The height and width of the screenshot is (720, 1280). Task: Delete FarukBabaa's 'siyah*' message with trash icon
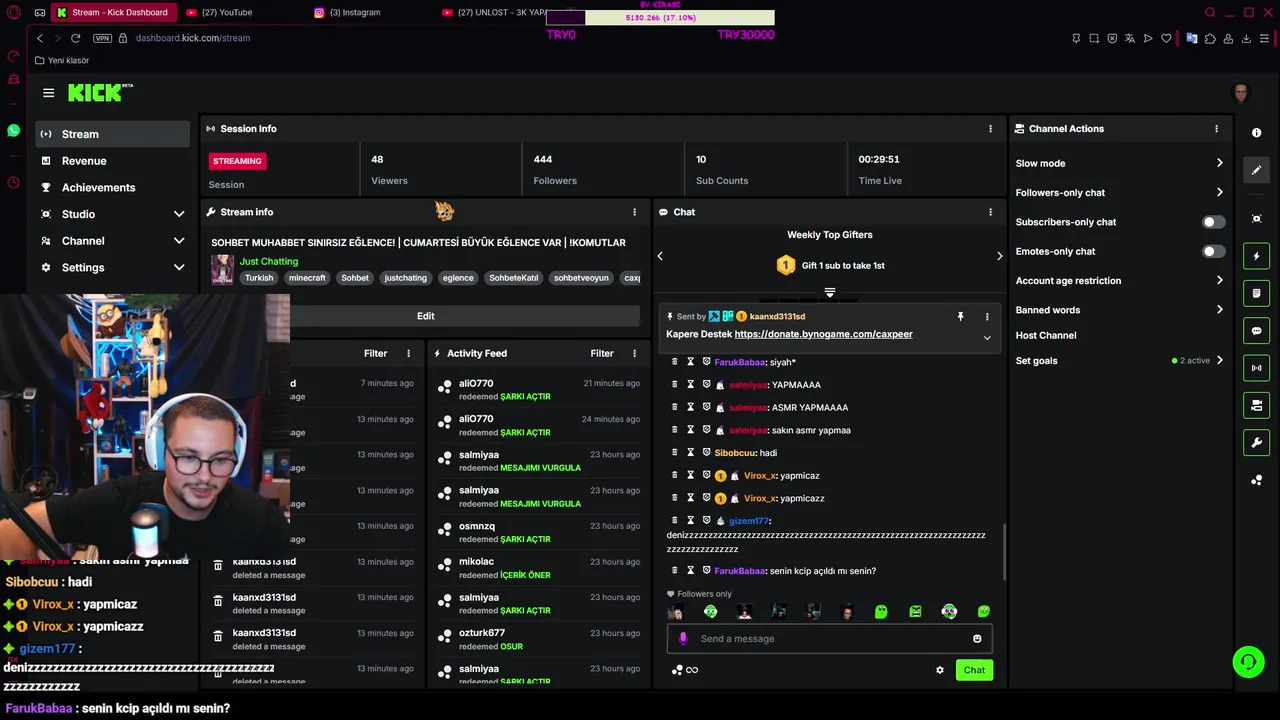tap(674, 362)
